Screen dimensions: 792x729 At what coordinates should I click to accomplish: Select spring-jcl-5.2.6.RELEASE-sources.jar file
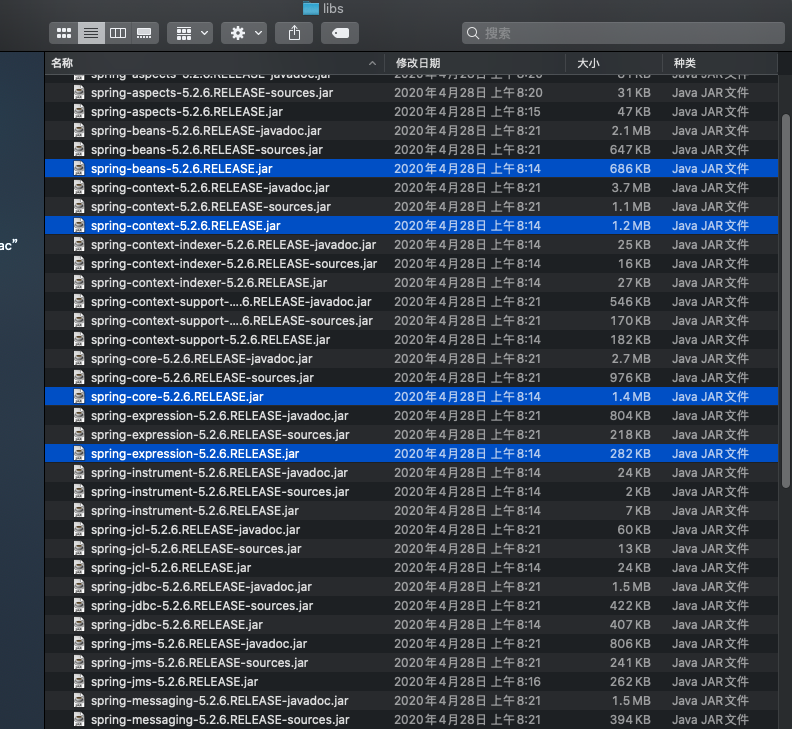[412, 549]
